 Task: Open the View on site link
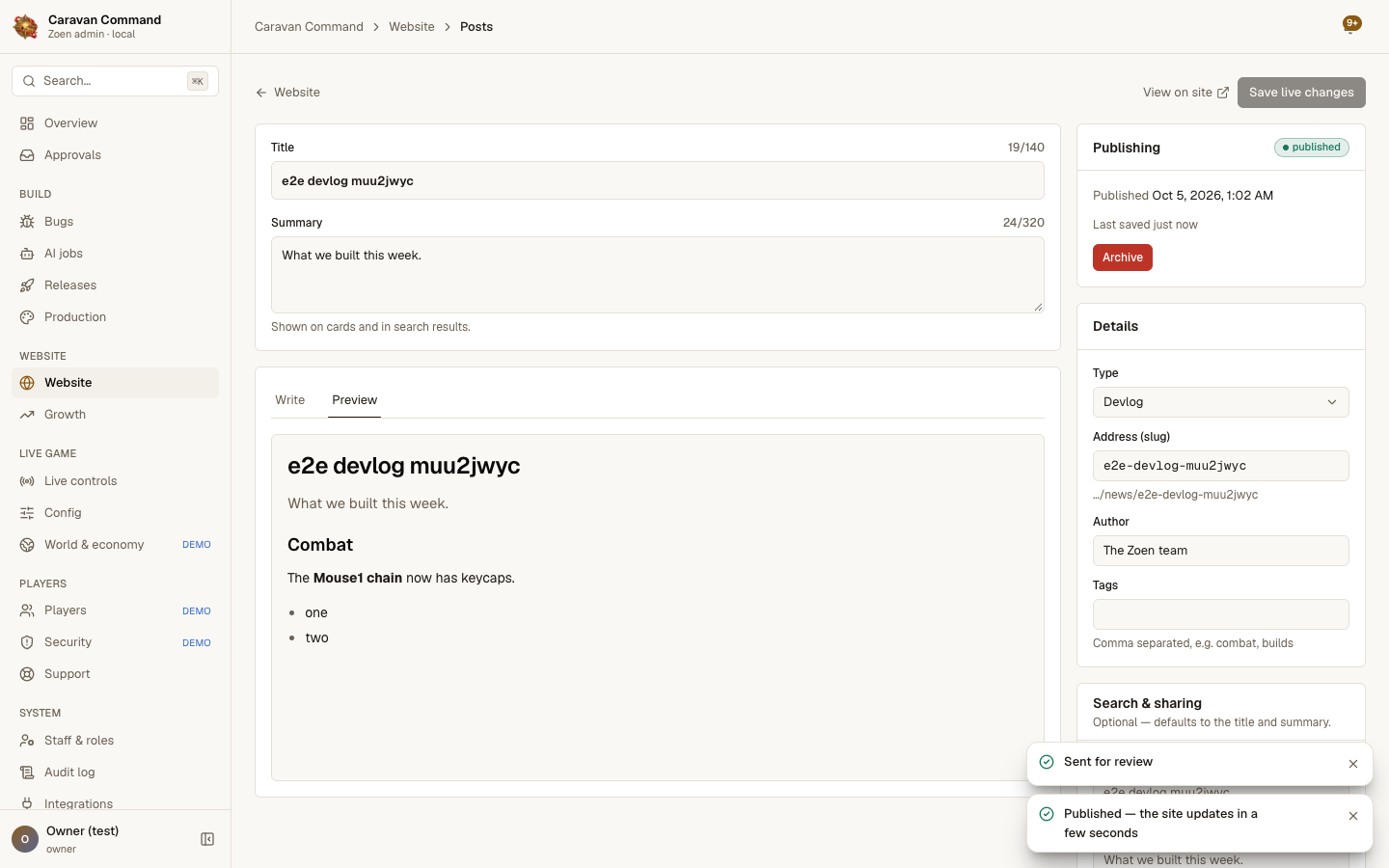(x=1185, y=93)
